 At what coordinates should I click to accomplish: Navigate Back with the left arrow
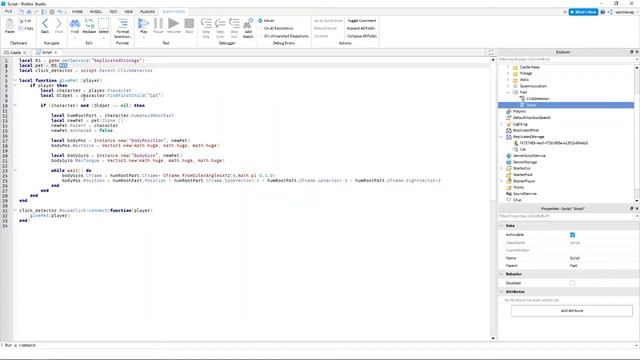pyautogui.click(x=45, y=24)
